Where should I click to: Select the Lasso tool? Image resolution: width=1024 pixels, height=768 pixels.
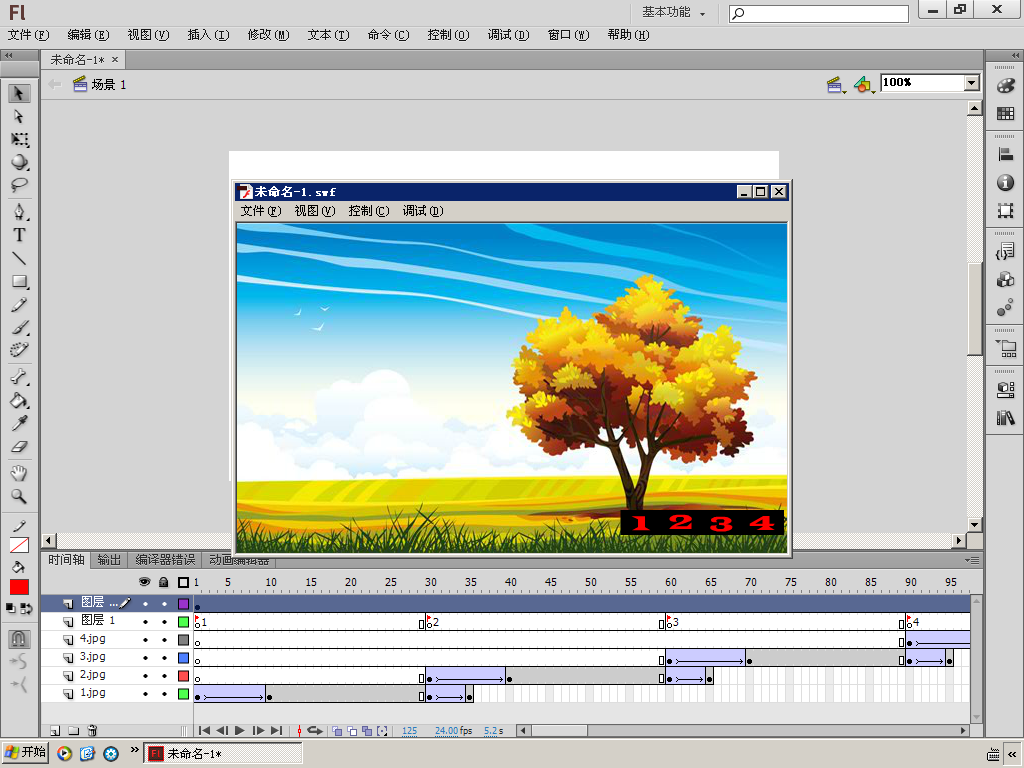[x=19, y=185]
